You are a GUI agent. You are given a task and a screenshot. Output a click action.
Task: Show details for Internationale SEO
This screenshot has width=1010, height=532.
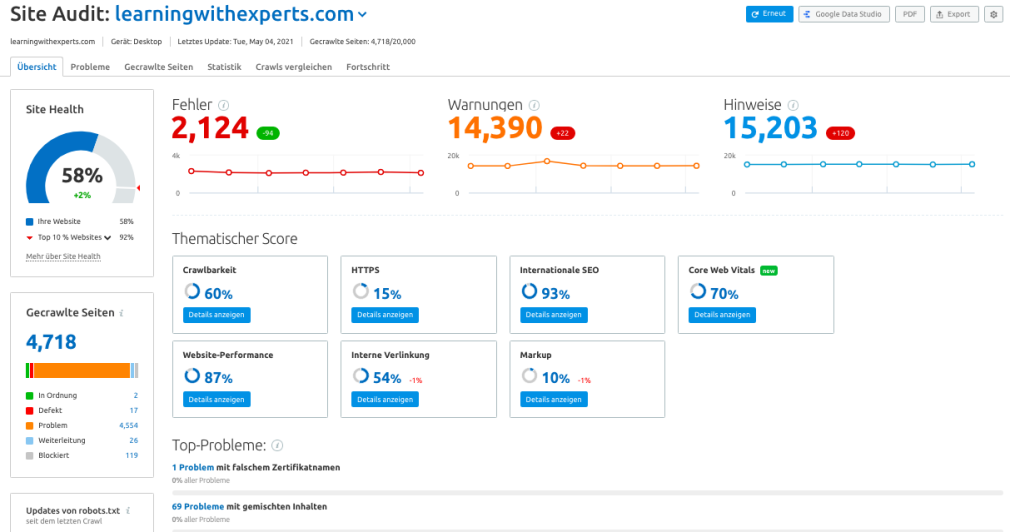click(553, 315)
